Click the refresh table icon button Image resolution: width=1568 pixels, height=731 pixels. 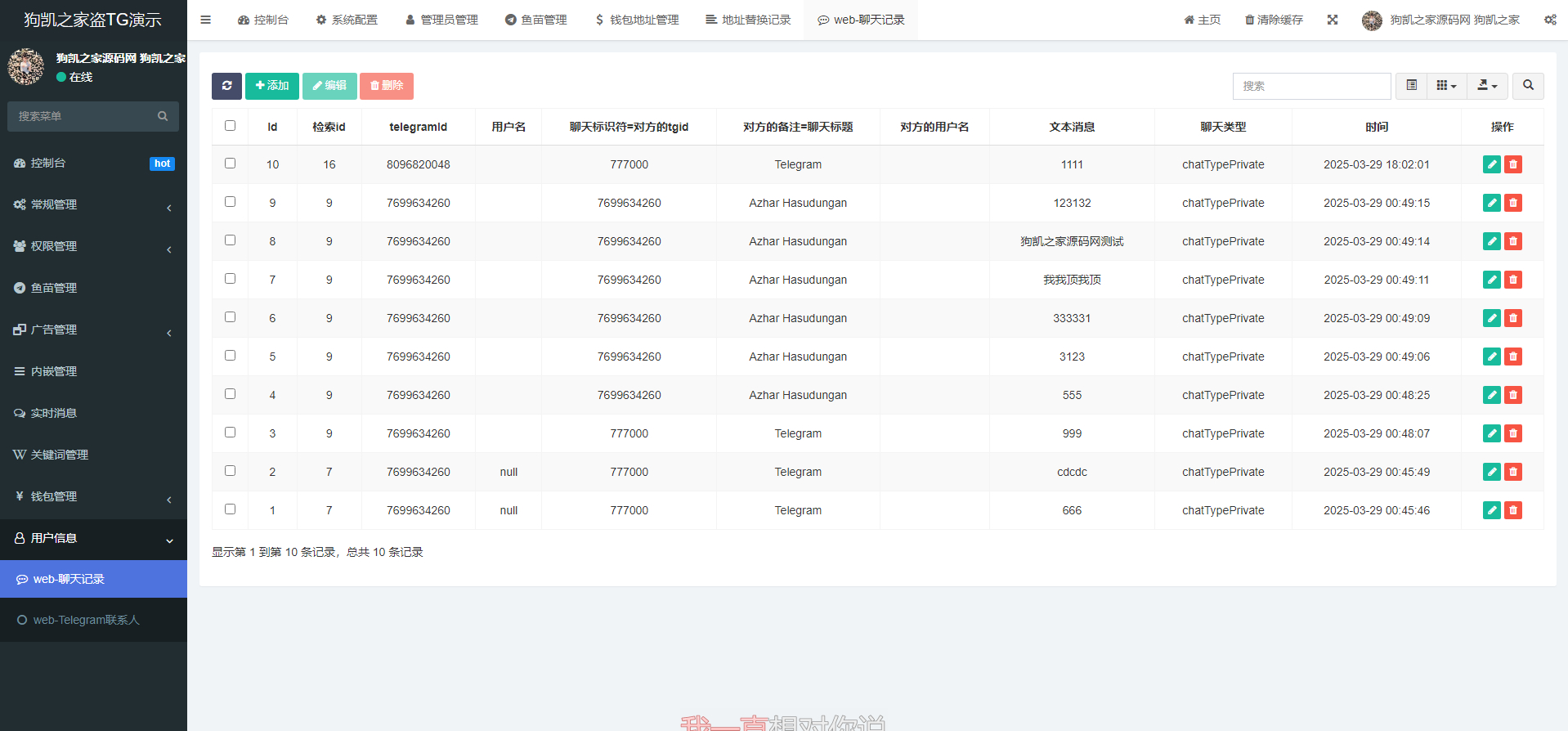pyautogui.click(x=226, y=86)
